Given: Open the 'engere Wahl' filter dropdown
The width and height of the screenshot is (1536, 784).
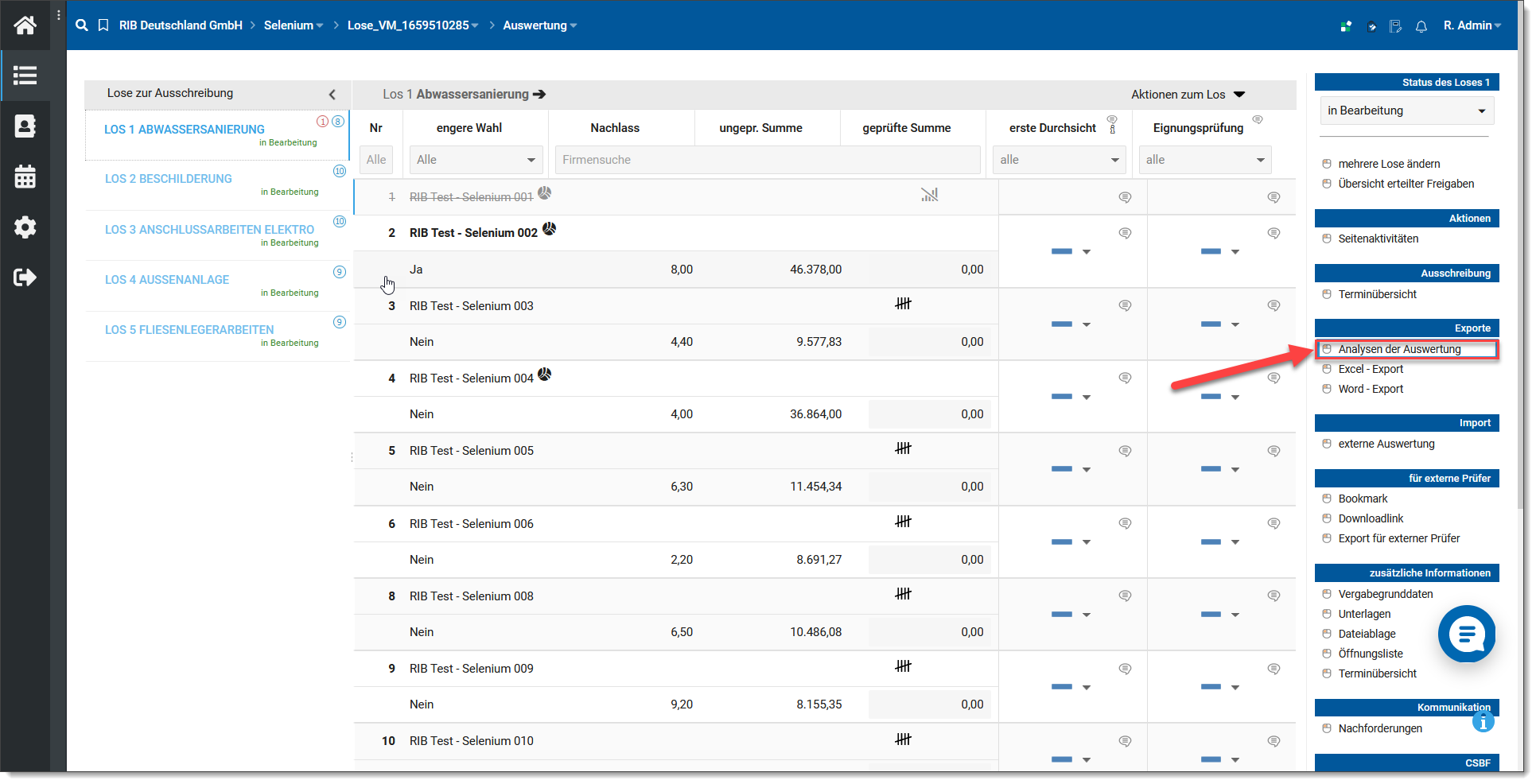Looking at the screenshot, I should (476, 160).
